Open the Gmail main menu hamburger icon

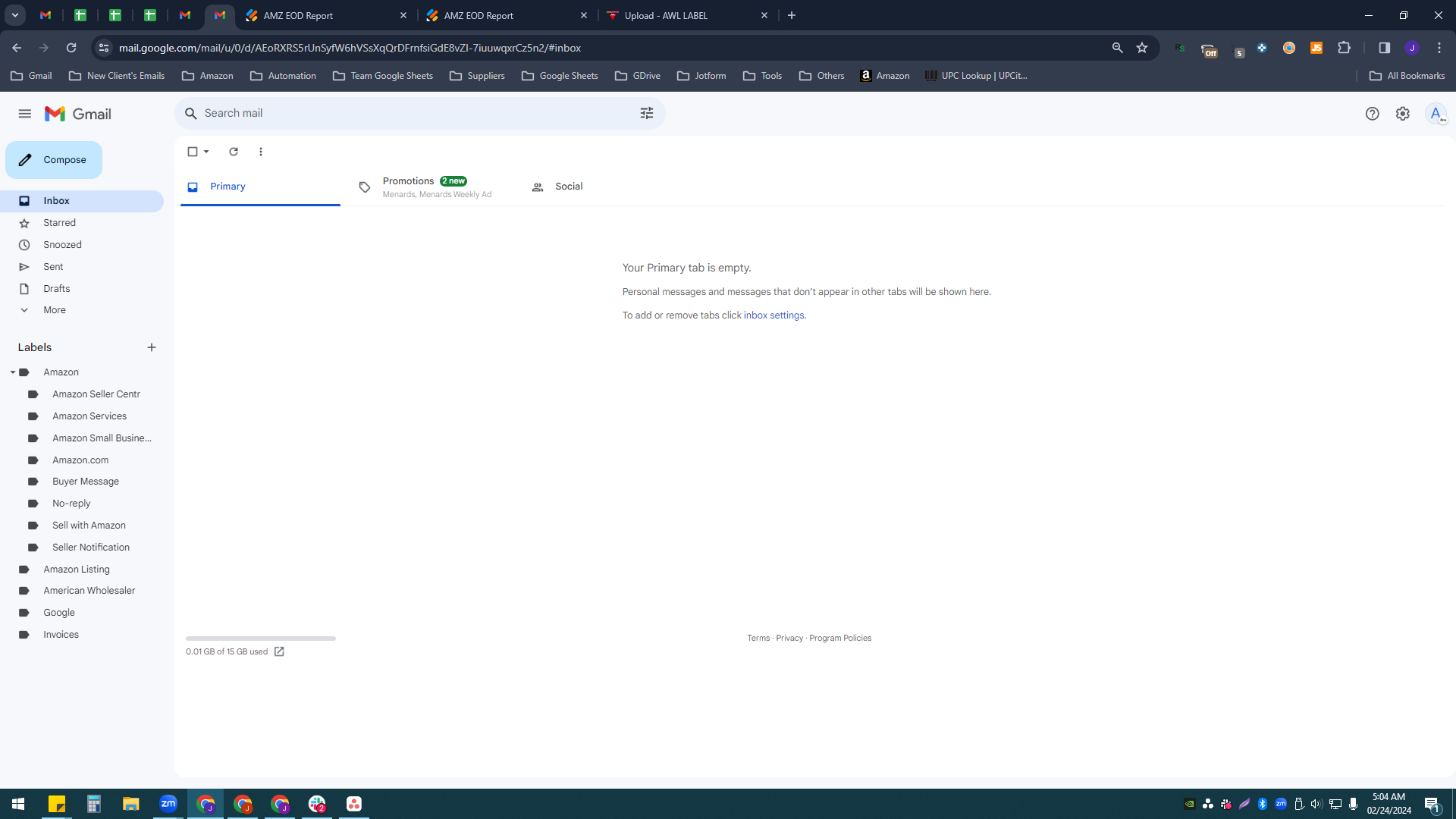pyautogui.click(x=25, y=114)
